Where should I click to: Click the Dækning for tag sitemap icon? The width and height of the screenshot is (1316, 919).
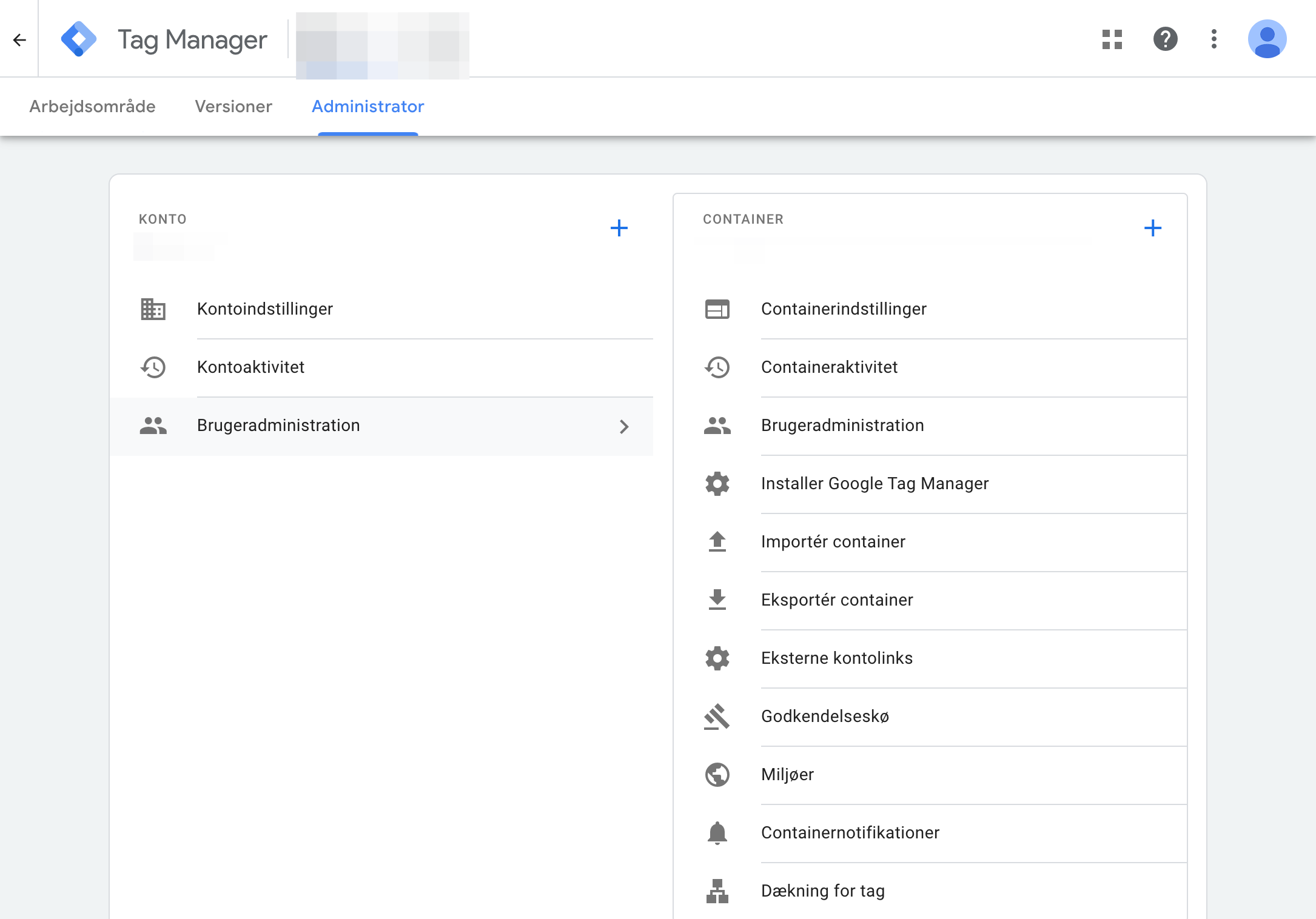(717, 891)
